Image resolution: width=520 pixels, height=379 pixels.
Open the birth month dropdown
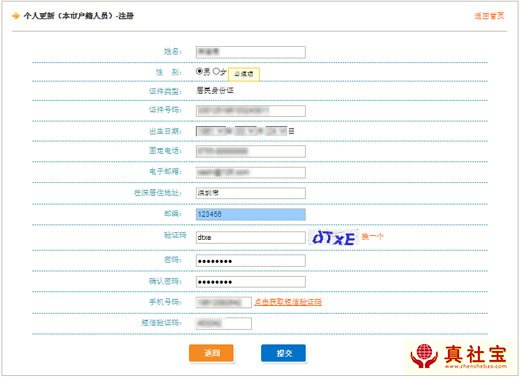pyautogui.click(x=245, y=131)
